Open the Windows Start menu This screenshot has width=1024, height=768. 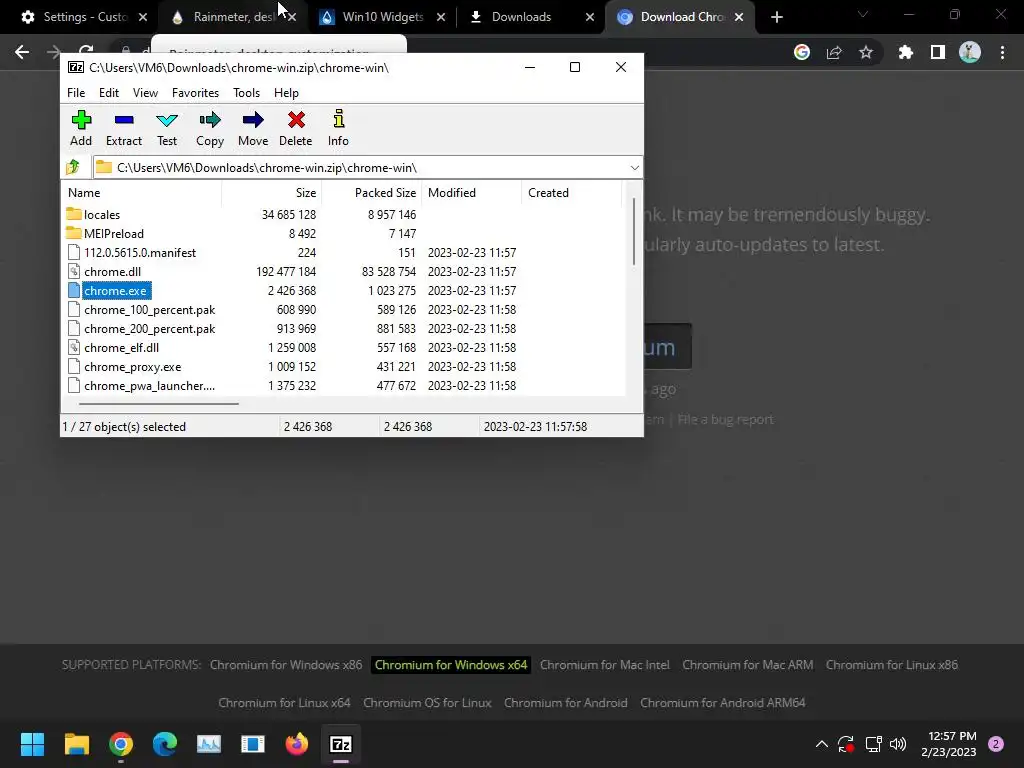[32, 744]
